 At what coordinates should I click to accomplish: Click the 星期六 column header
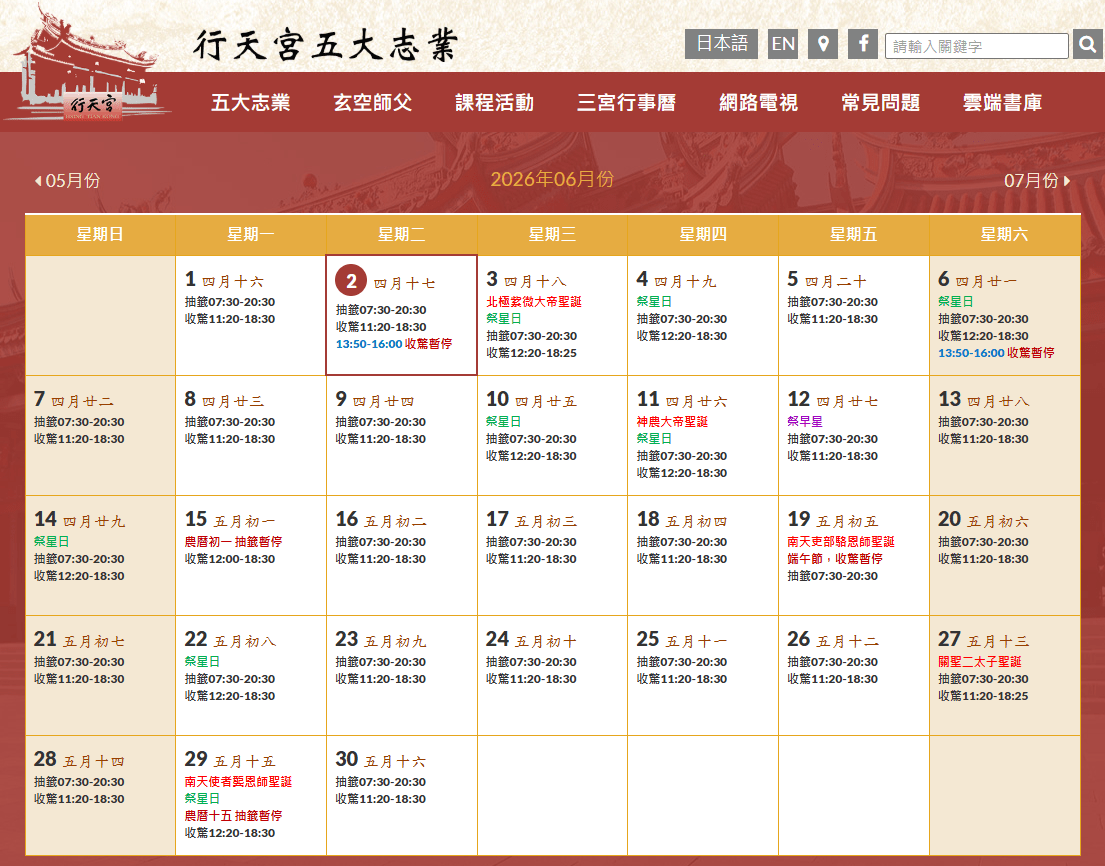[1005, 235]
